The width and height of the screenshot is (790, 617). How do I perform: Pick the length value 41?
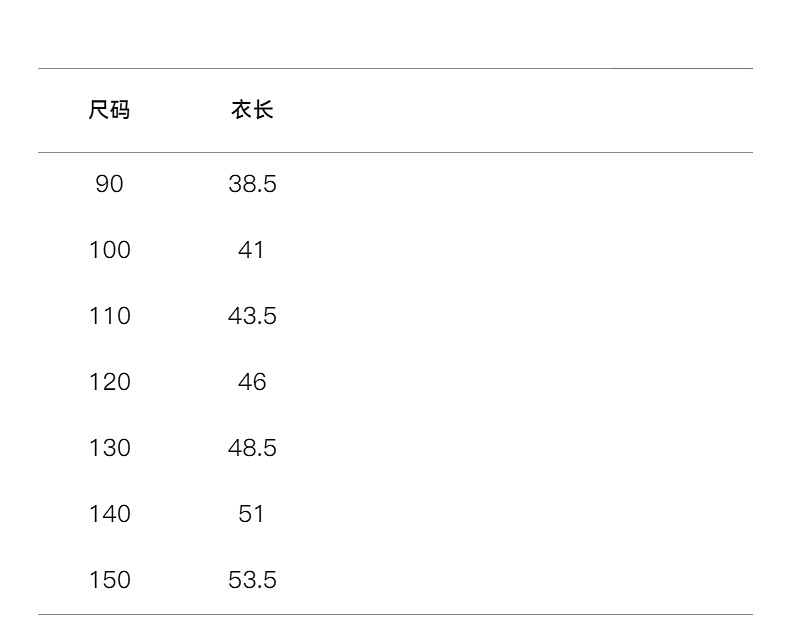251,250
